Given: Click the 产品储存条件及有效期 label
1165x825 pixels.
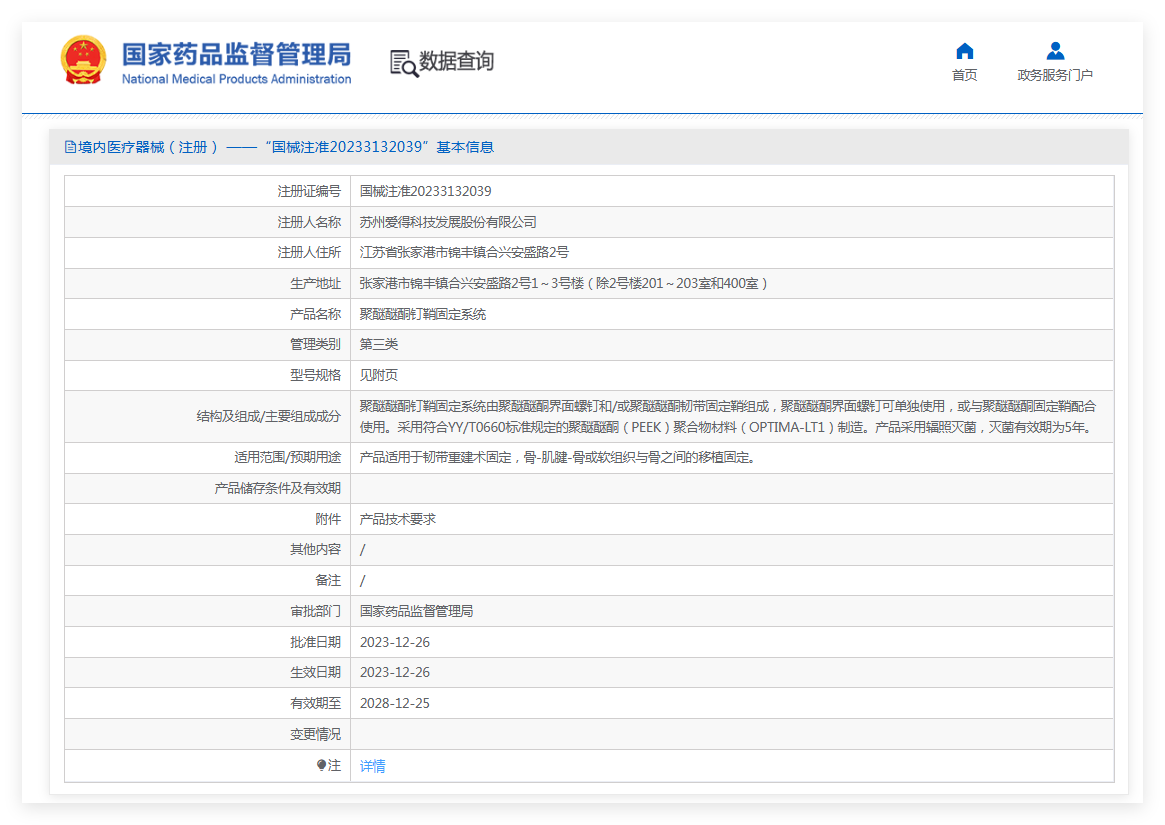Looking at the screenshot, I should point(278,488).
